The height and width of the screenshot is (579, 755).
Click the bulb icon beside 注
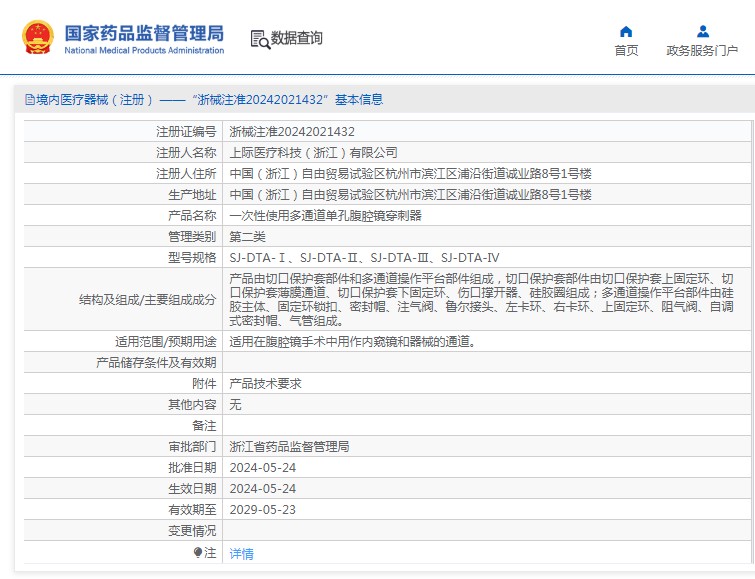(x=197, y=552)
